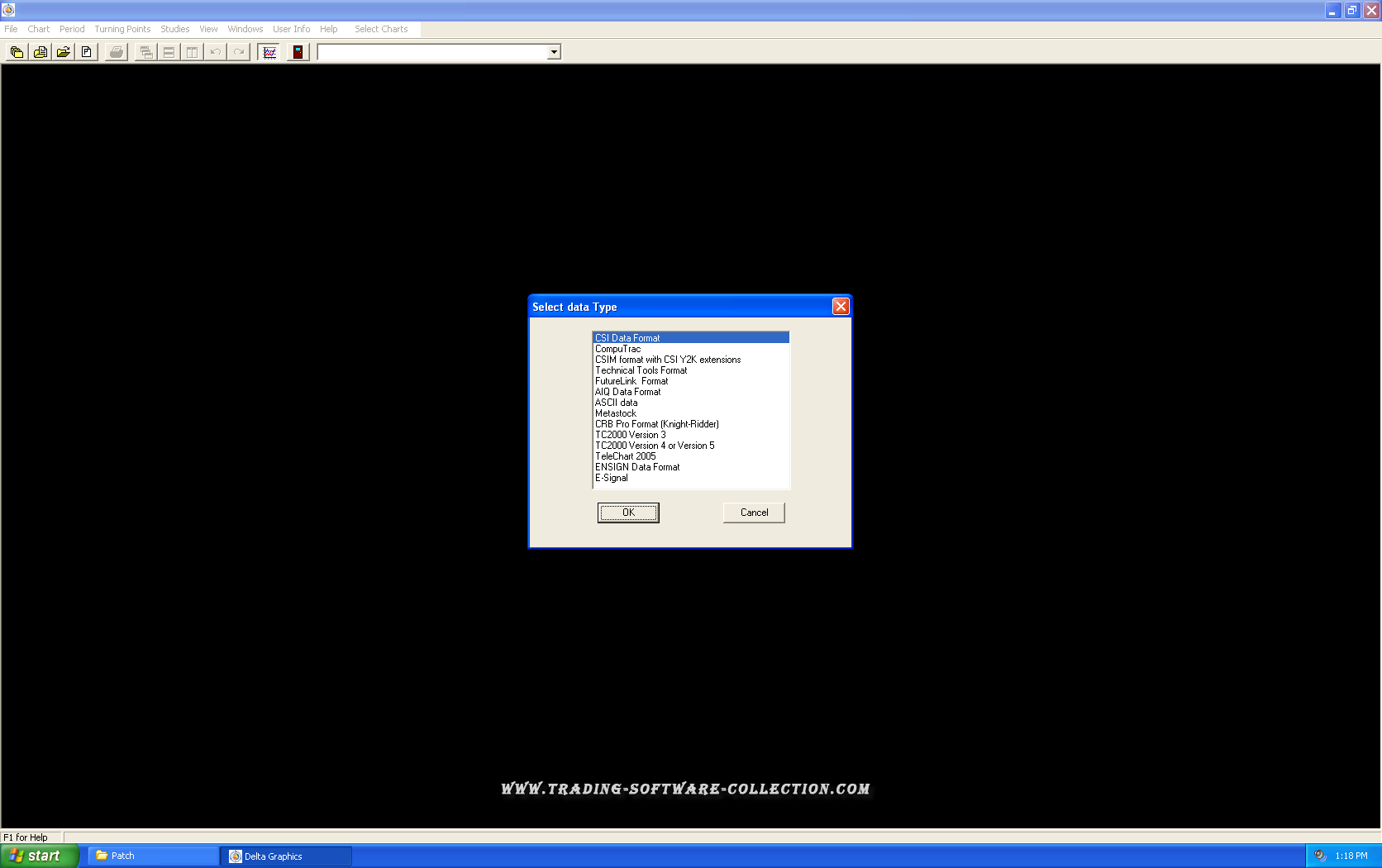Click the undo arrow toolbar icon

(215, 52)
